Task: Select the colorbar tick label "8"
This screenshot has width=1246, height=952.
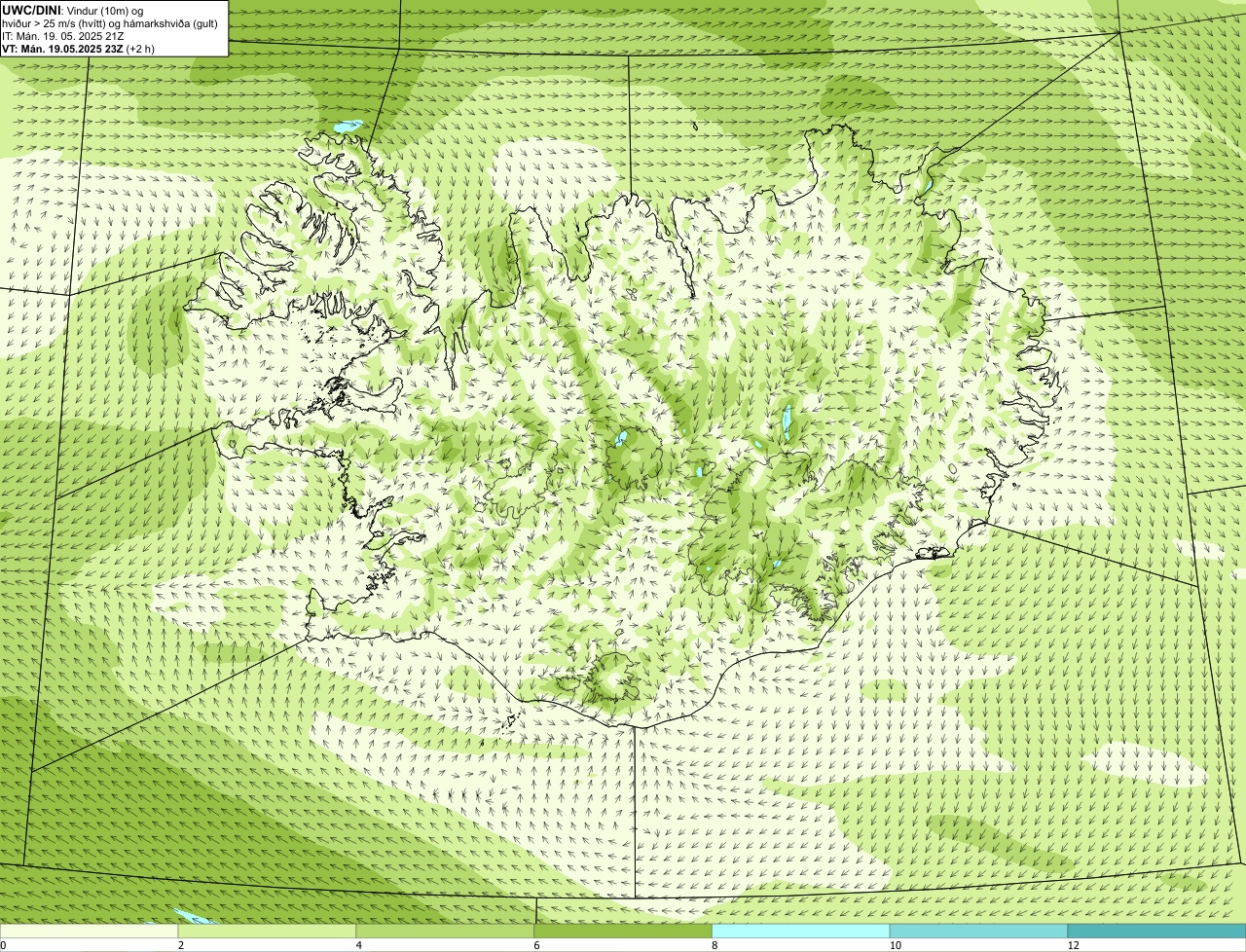Action: (715, 945)
